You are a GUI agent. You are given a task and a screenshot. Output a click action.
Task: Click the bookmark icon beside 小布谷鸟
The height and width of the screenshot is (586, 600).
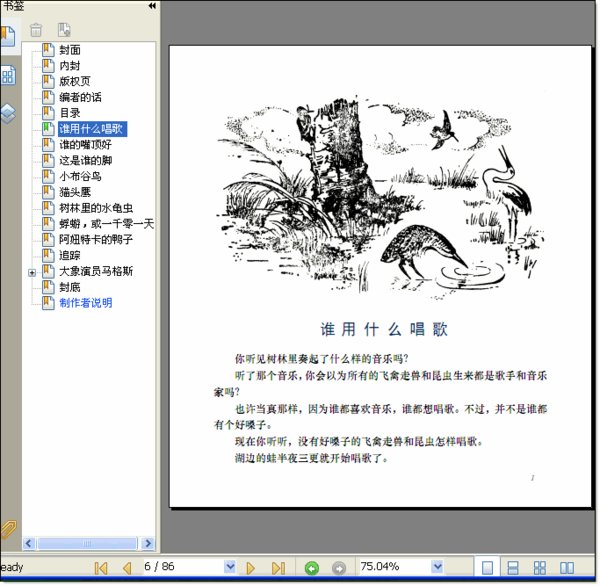coord(48,176)
